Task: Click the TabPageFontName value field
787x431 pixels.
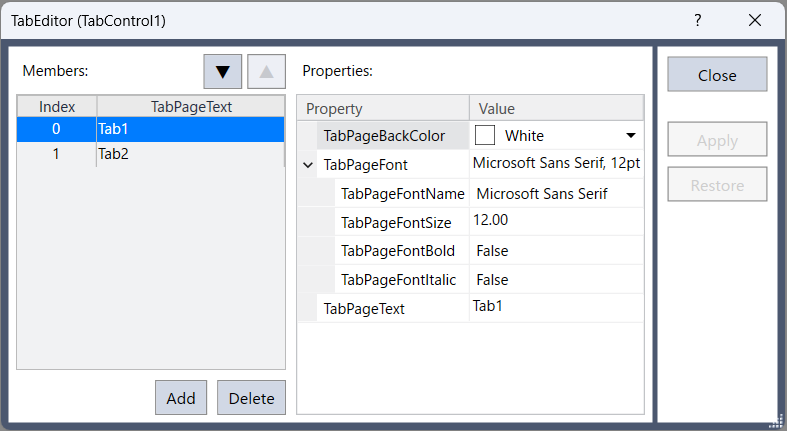Action: click(x=555, y=193)
